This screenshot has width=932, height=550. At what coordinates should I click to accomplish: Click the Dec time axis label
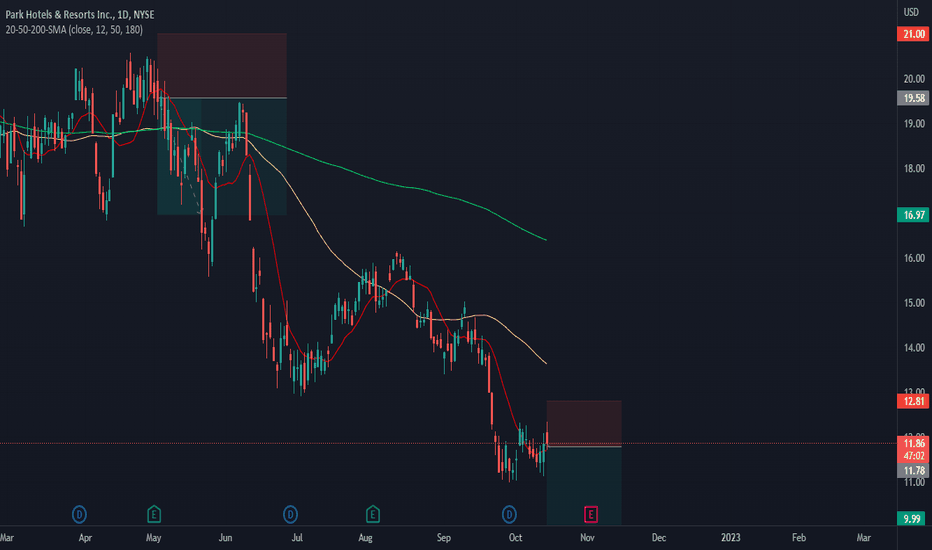(659, 538)
